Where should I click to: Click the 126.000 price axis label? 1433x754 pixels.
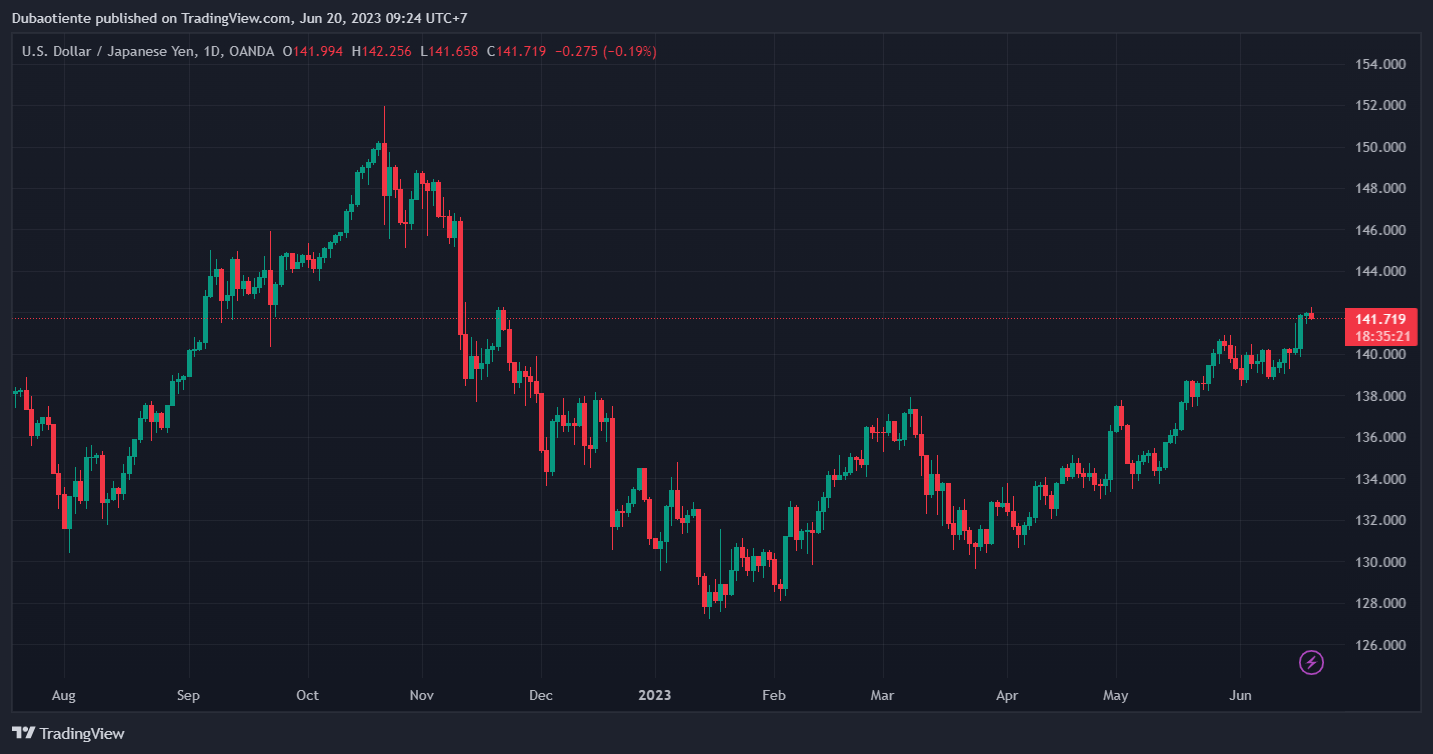point(1379,645)
